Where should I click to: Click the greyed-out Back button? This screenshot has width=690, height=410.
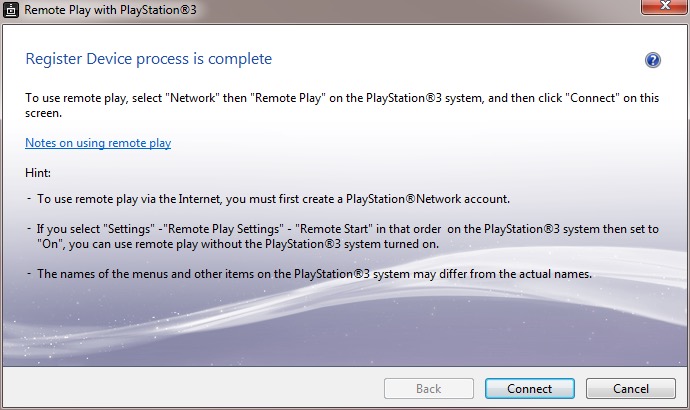point(429,388)
